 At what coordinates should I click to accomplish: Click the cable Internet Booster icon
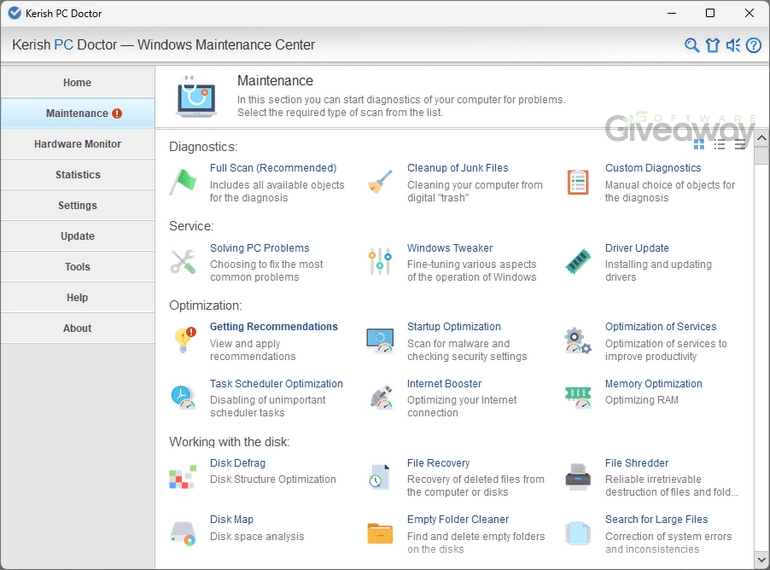pos(381,397)
